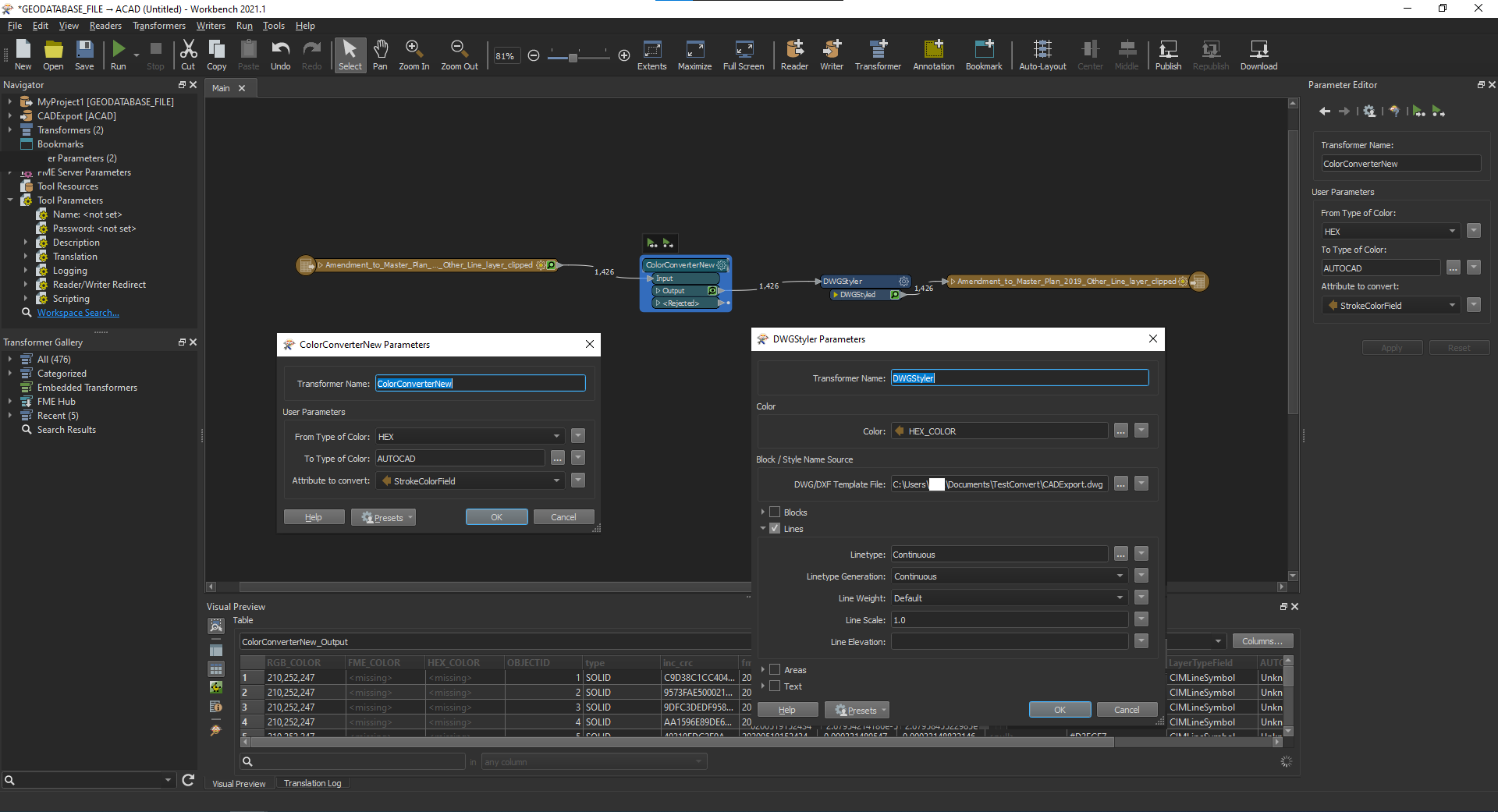1498x812 pixels.
Task: Browse for the DWG/DXF Template File
Action: (x=1120, y=484)
